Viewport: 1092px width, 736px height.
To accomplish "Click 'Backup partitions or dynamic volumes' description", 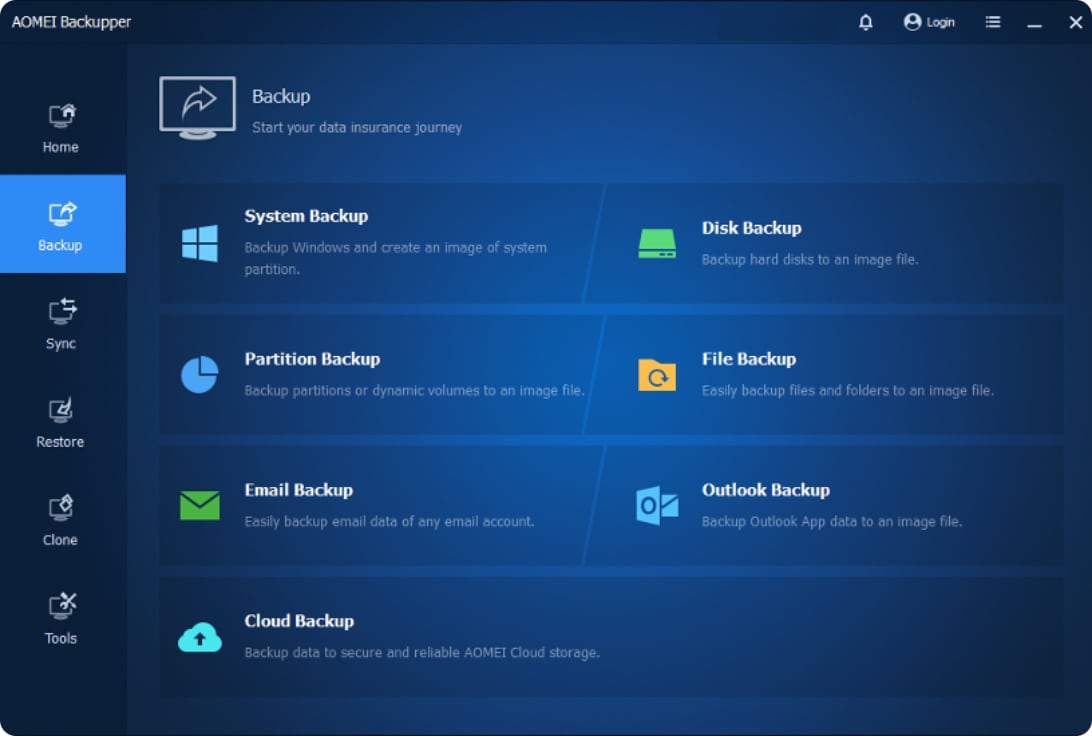I will click(x=414, y=390).
